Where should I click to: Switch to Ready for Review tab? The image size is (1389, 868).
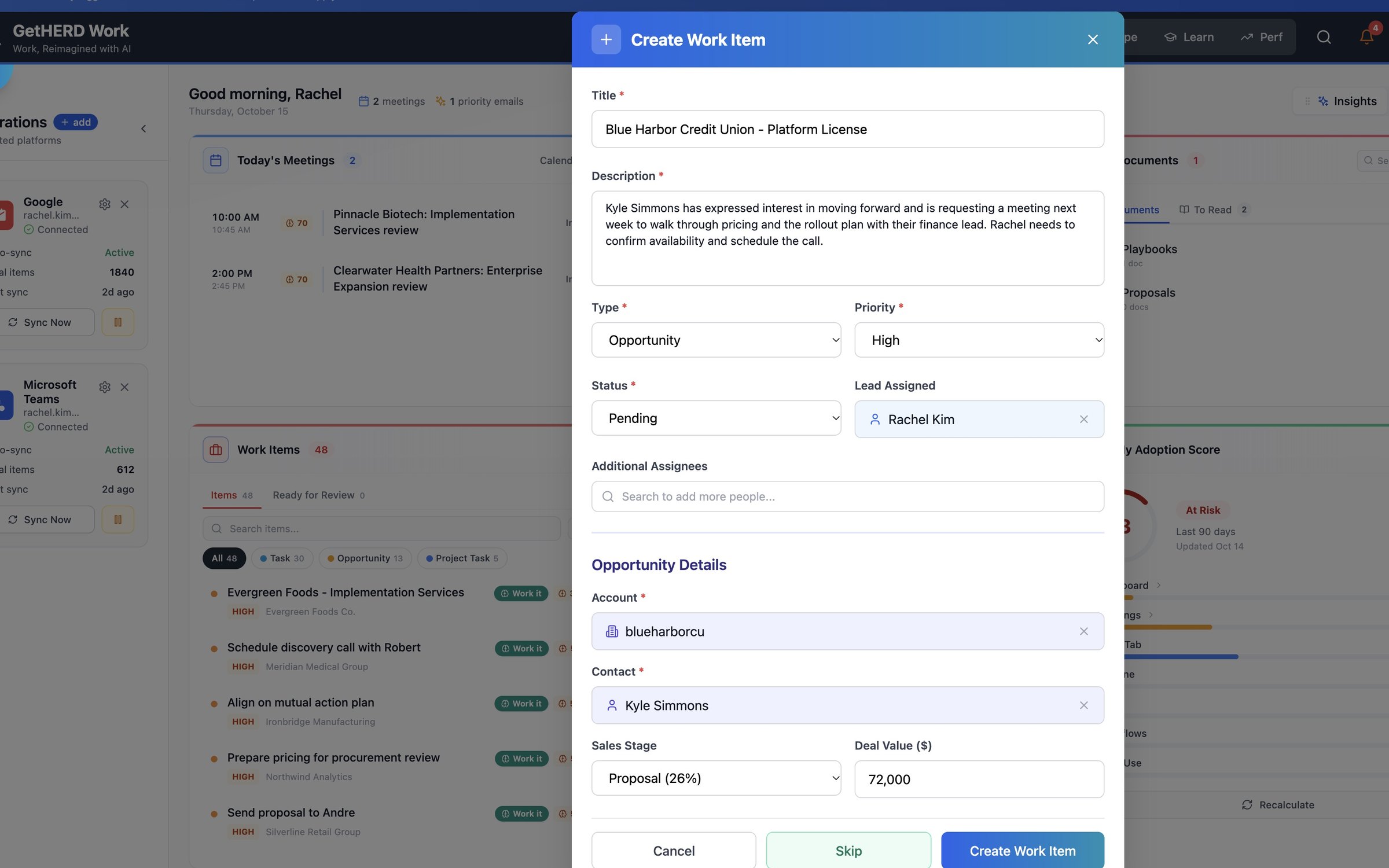(x=318, y=495)
